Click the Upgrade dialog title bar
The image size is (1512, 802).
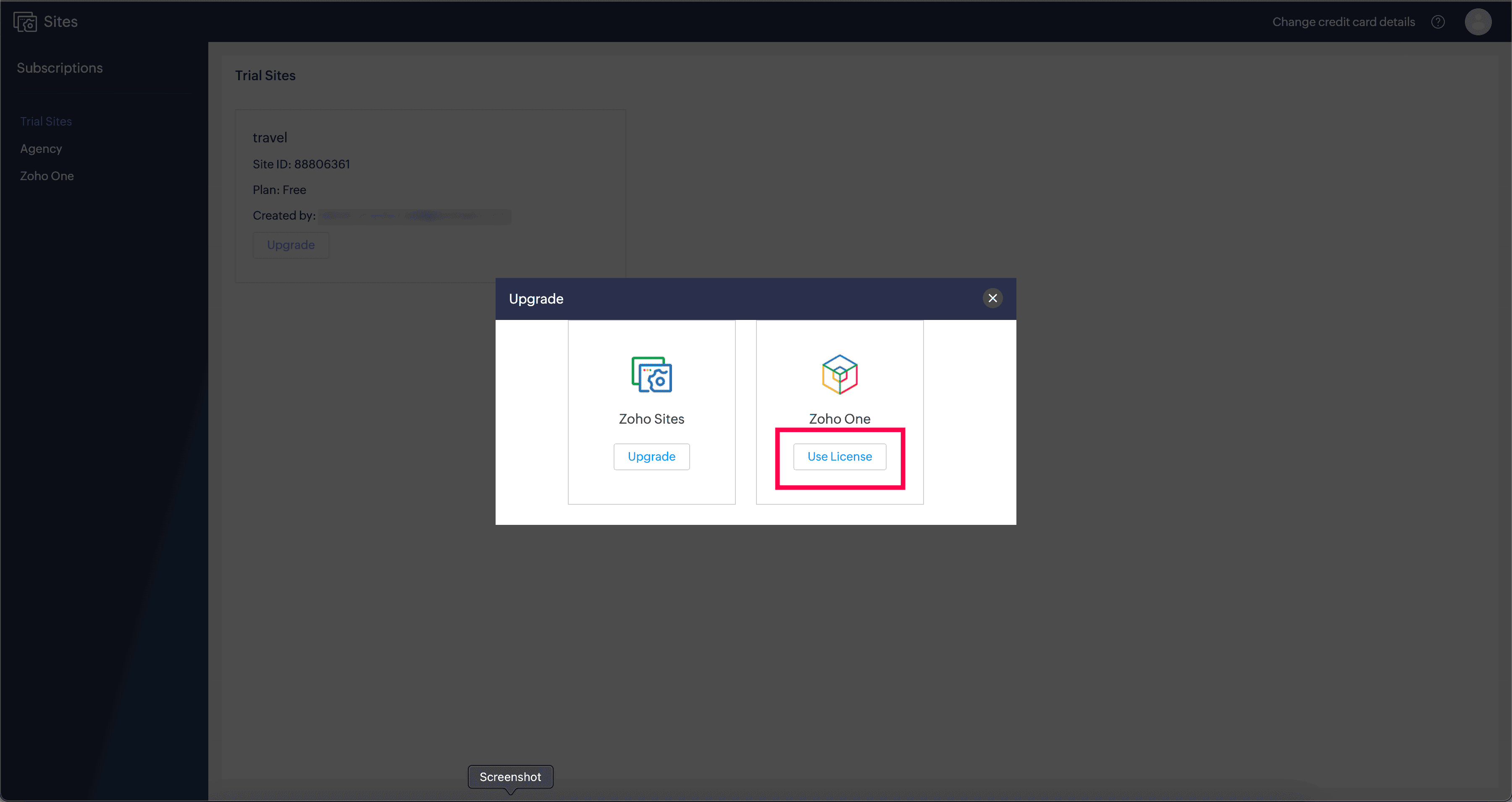click(x=734, y=299)
